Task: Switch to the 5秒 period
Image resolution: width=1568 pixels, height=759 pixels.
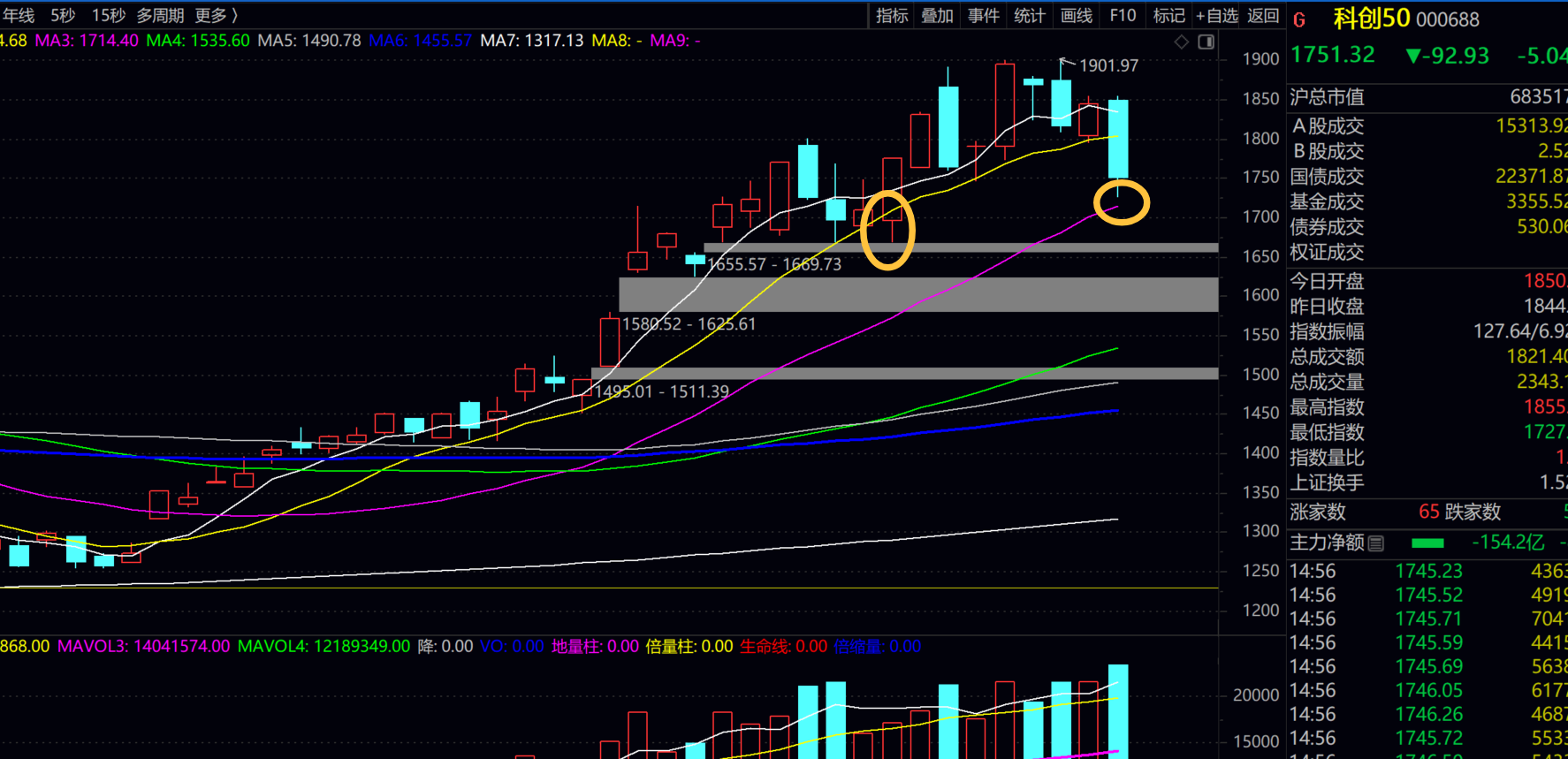Action: click(63, 15)
